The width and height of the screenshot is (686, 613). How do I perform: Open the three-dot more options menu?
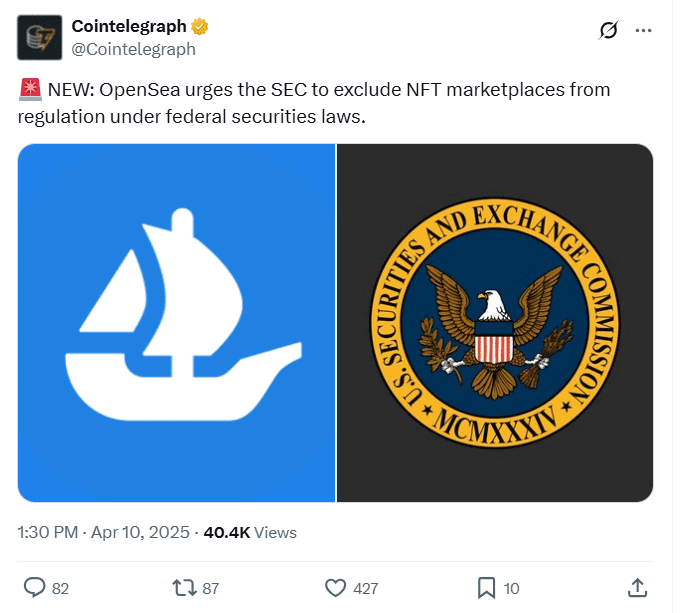[642, 31]
